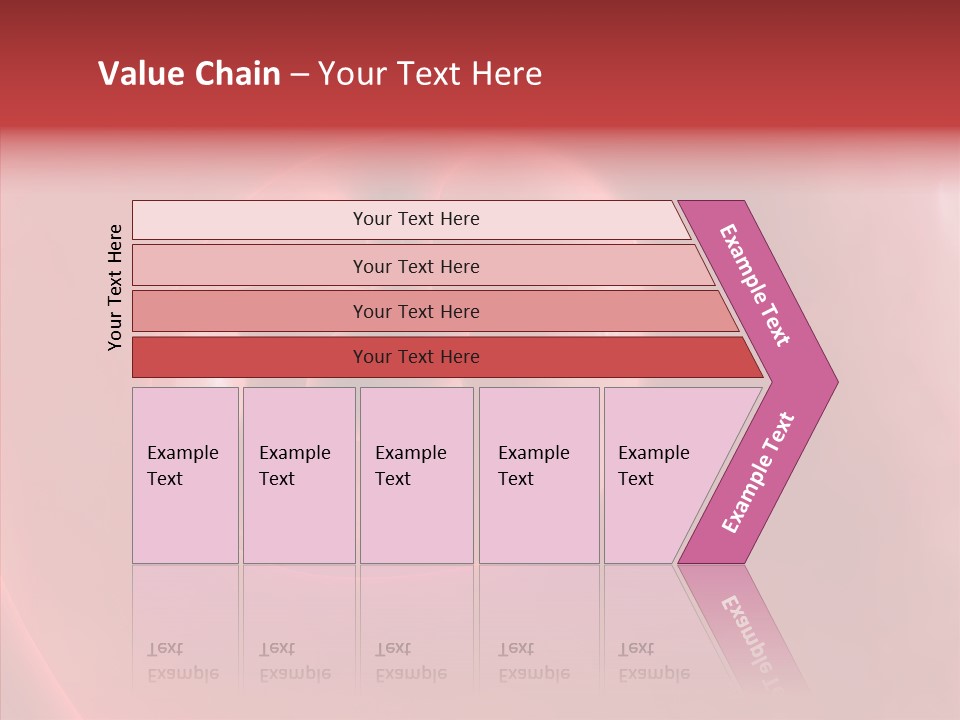This screenshot has width=960, height=720.
Task: Click the bold "Value Chain" title text
Action: tap(189, 74)
